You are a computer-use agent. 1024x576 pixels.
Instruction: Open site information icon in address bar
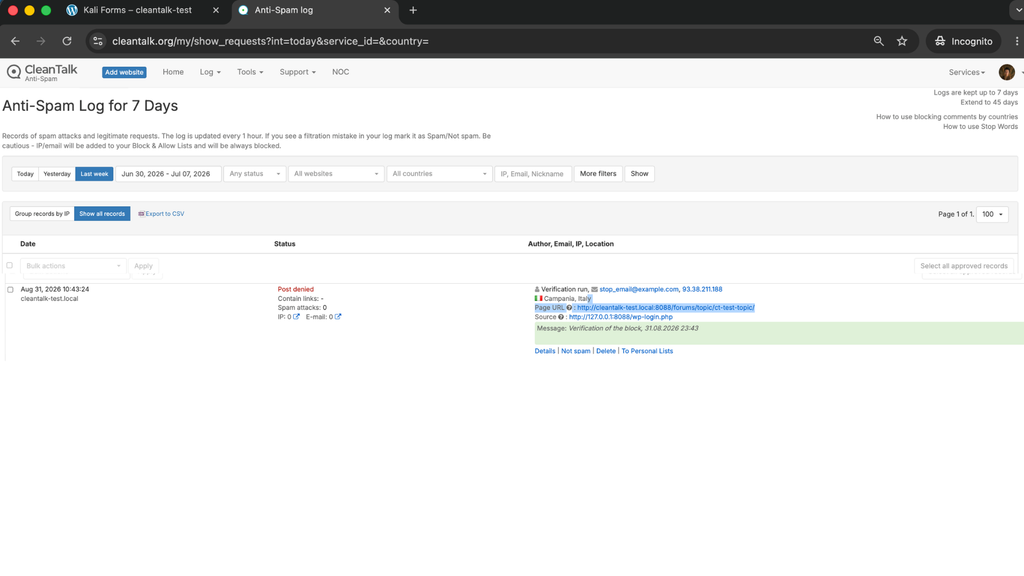97,41
